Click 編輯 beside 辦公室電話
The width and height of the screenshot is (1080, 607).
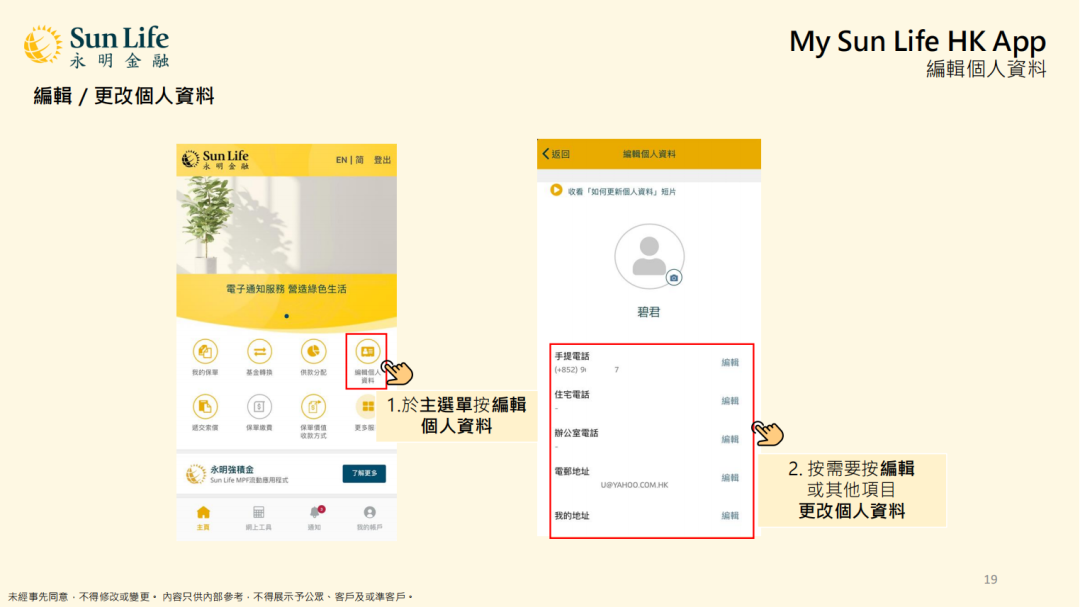point(730,440)
